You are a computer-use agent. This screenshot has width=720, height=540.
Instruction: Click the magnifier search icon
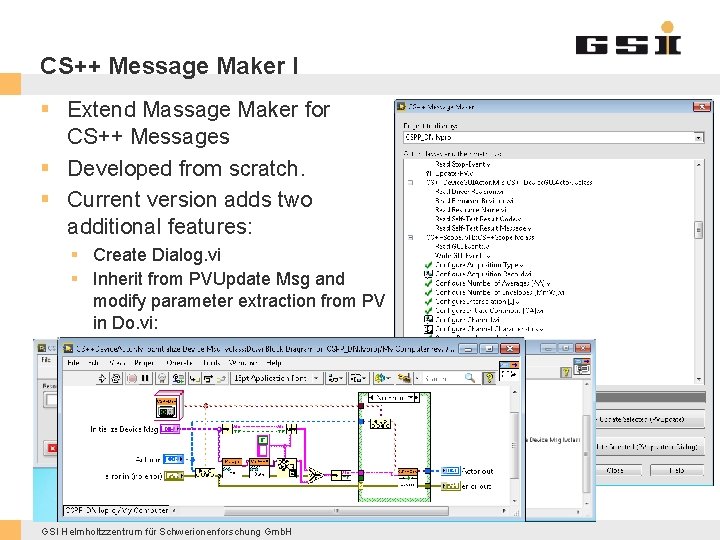470,377
